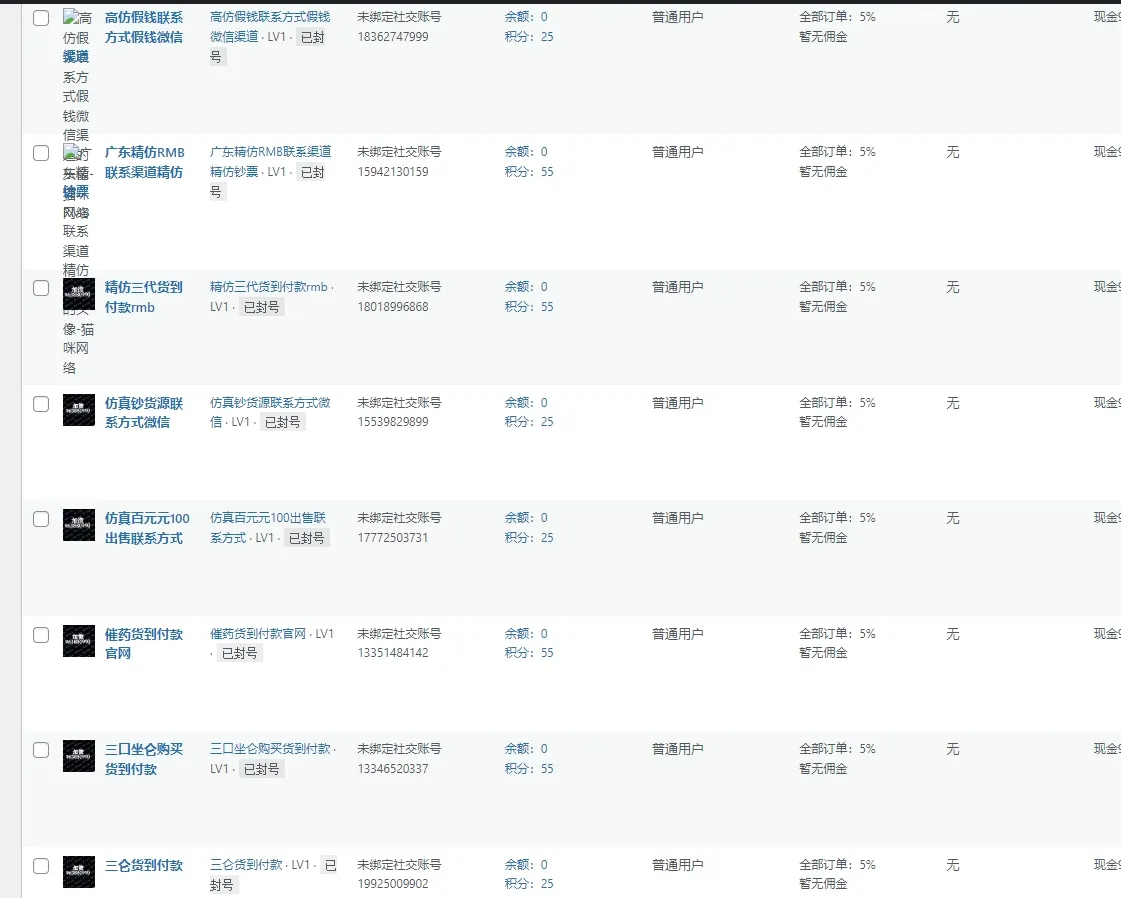This screenshot has height=898, width=1121.
Task: Toggle the checkbox next to 仿真钞货源联系方式微信
Action: click(x=41, y=404)
